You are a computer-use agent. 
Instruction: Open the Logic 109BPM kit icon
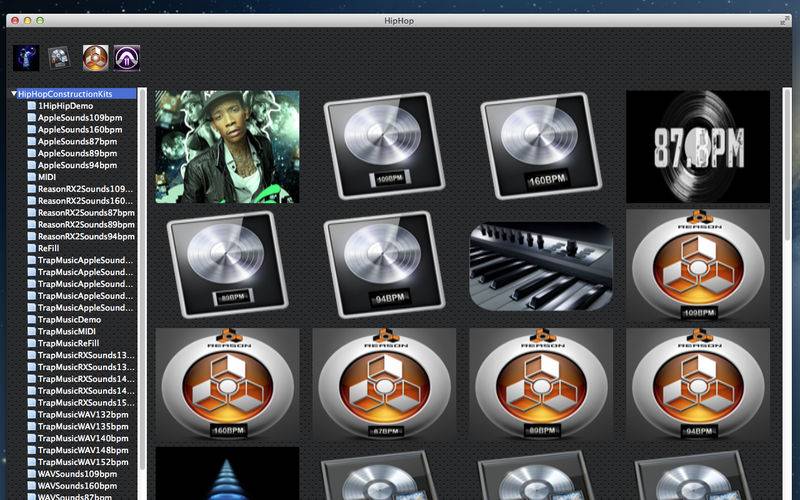coord(384,145)
